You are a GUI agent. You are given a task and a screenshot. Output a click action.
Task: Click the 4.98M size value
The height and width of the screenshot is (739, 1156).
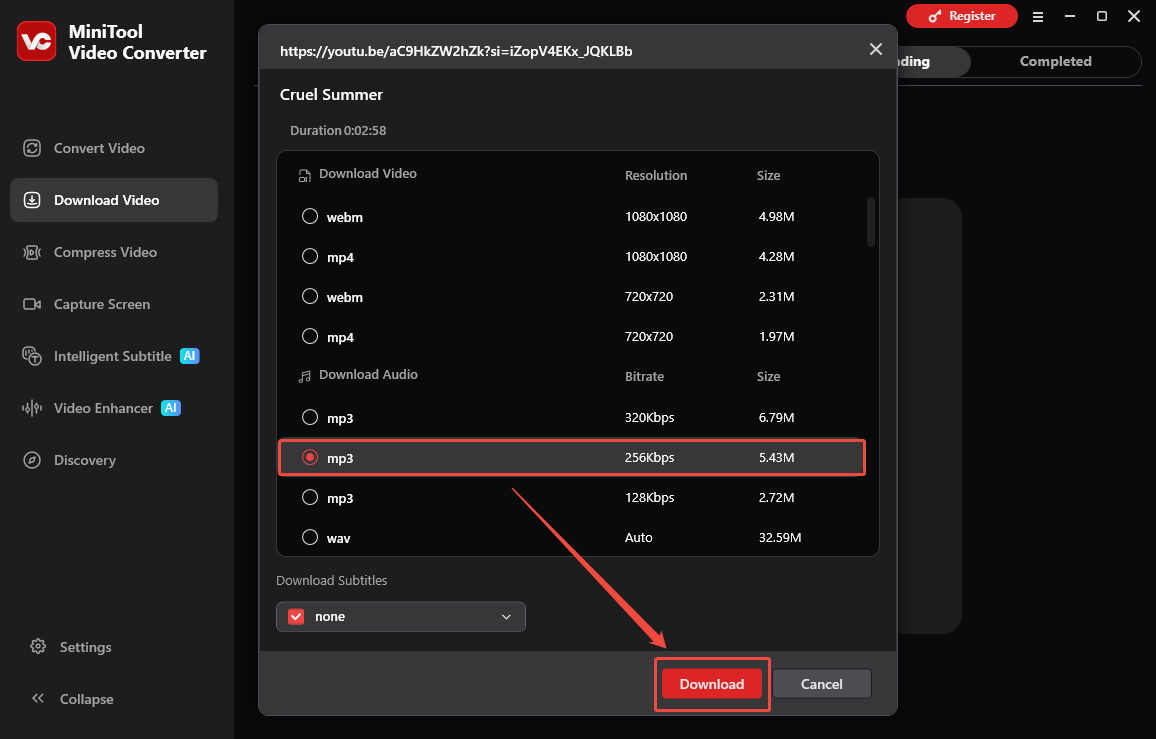(x=776, y=216)
